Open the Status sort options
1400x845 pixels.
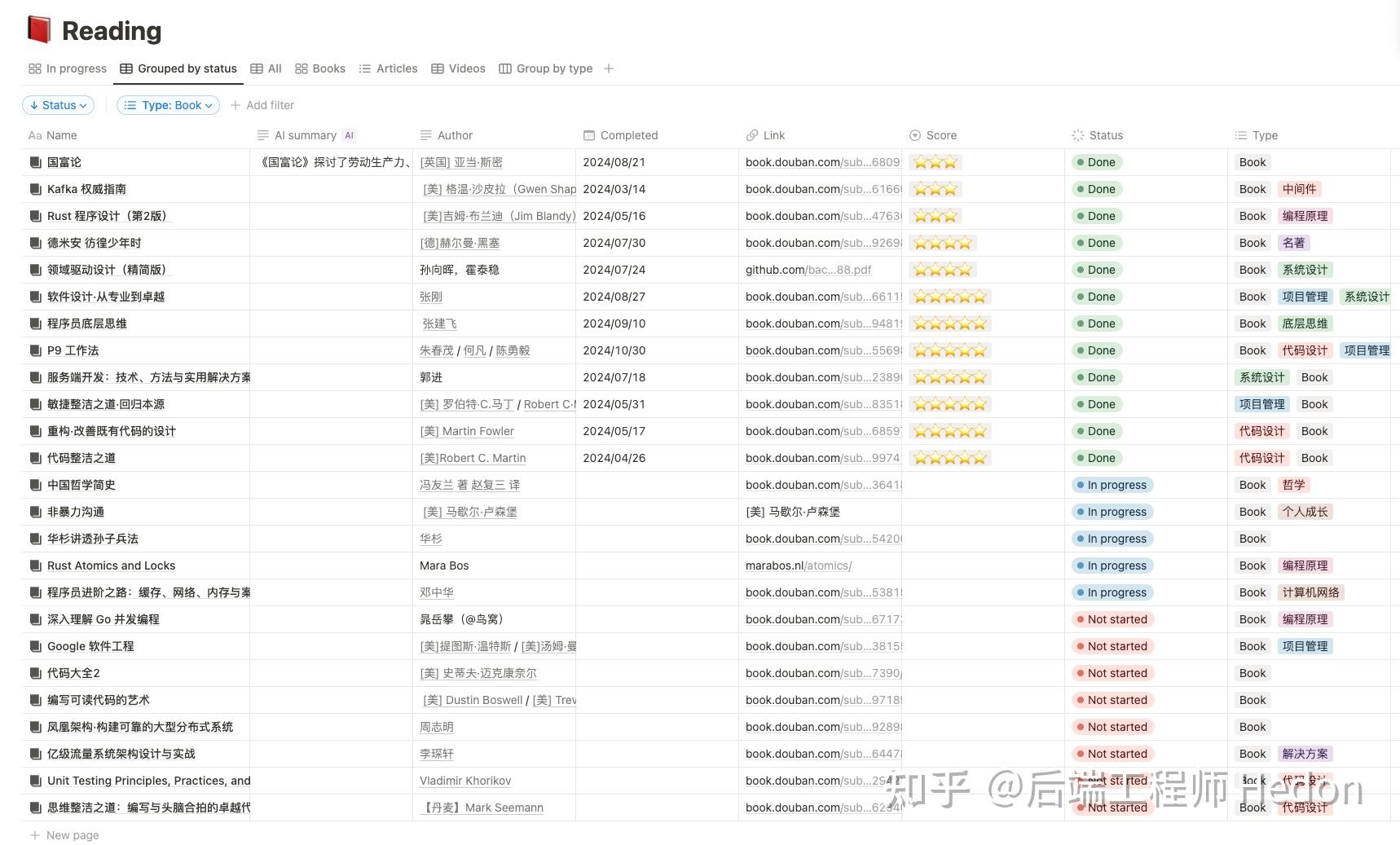(58, 105)
